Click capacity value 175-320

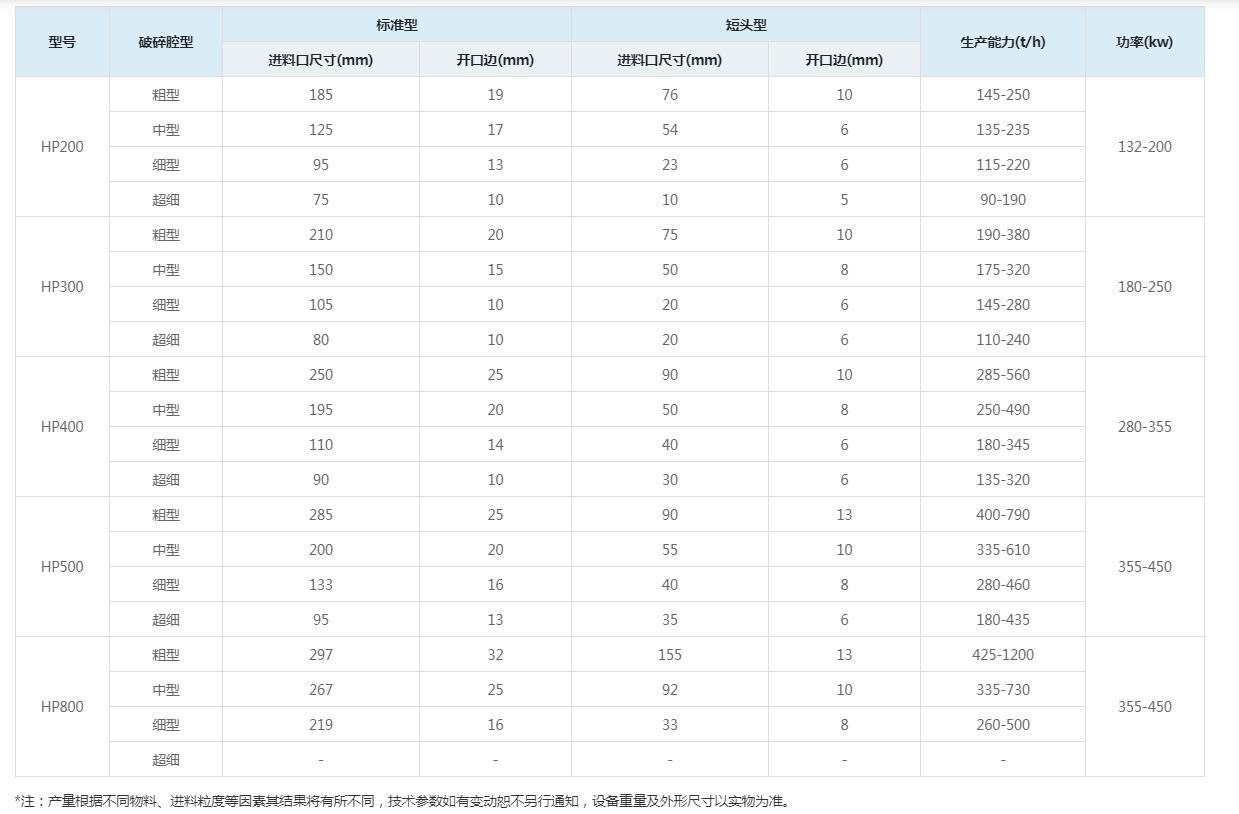[x=1003, y=270]
